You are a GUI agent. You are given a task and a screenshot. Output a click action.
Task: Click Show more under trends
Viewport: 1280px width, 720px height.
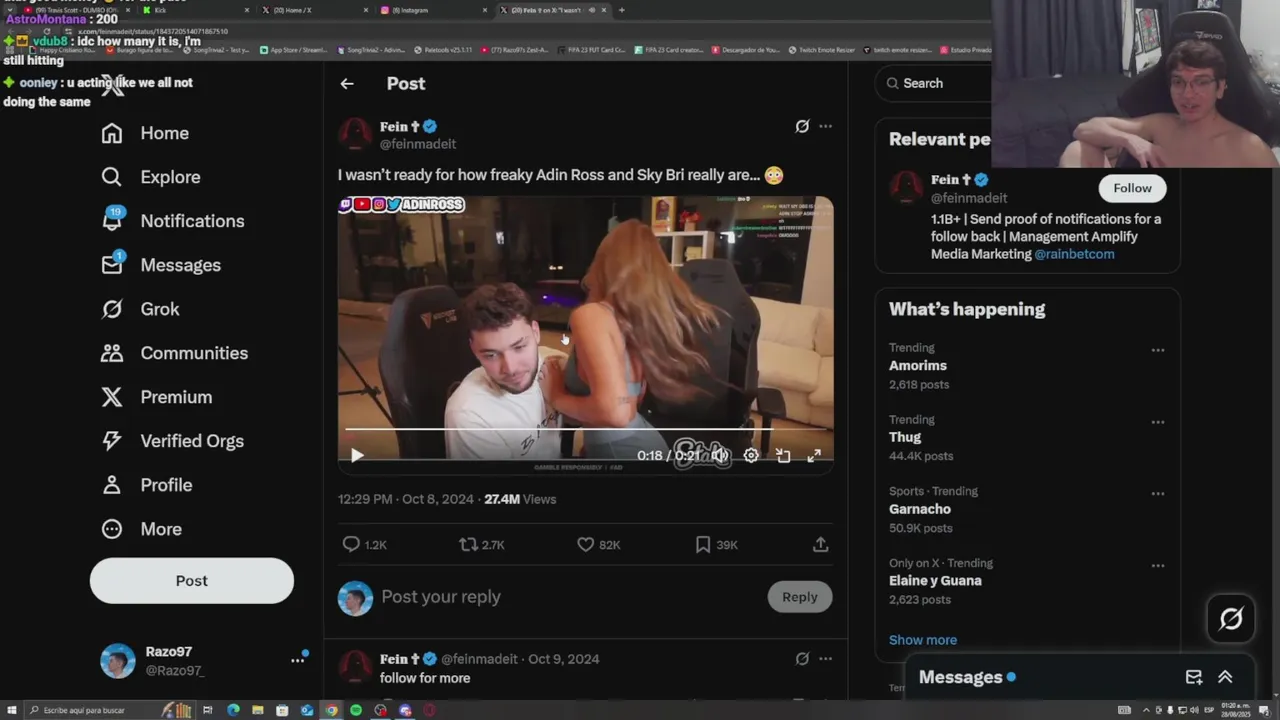click(923, 640)
